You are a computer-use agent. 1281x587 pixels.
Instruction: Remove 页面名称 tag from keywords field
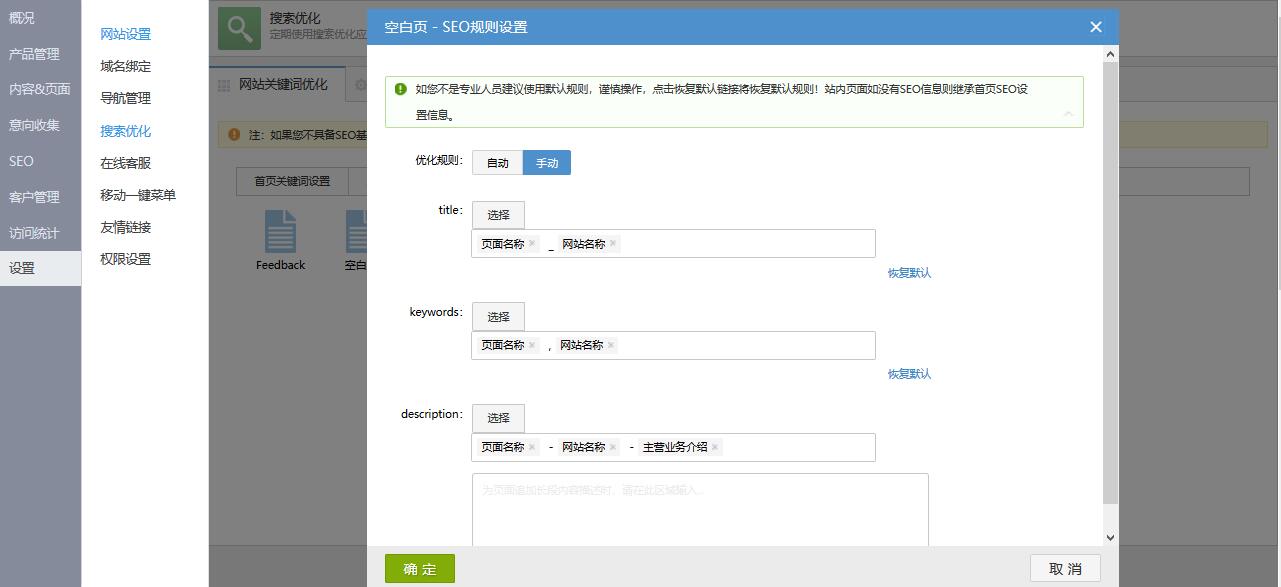pyautogui.click(x=532, y=345)
